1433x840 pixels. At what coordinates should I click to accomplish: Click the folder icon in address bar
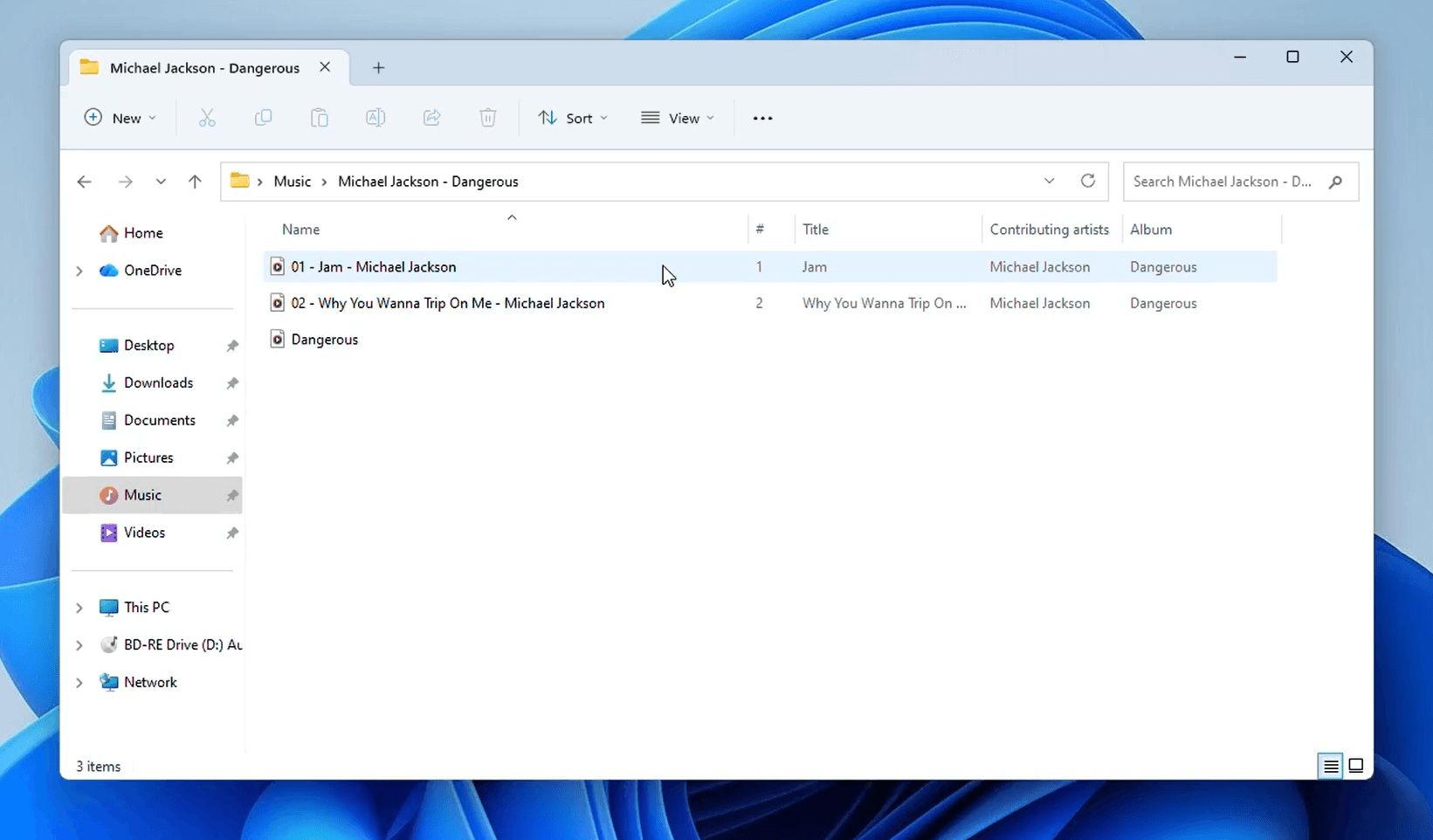(239, 181)
